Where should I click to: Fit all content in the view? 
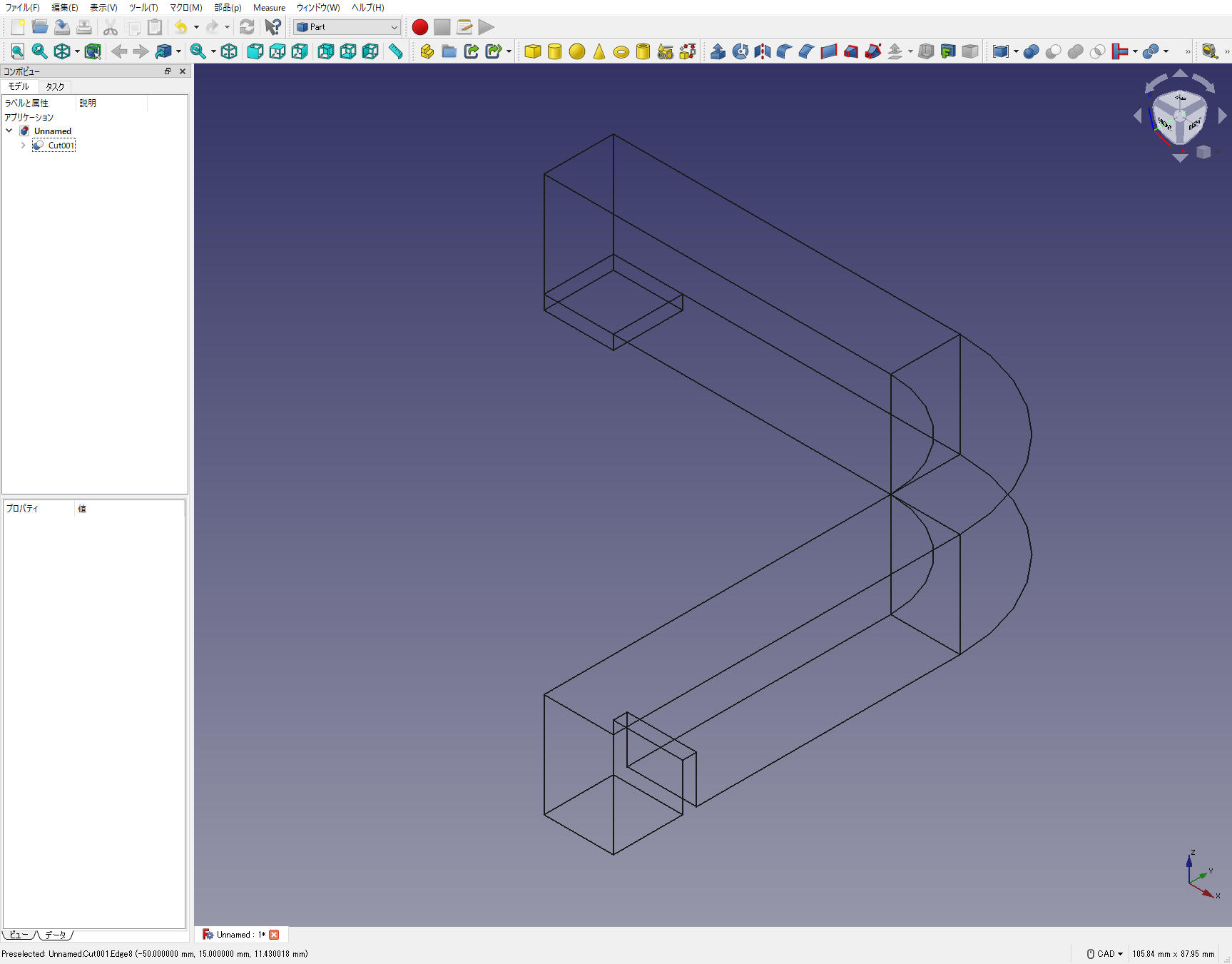(x=18, y=51)
